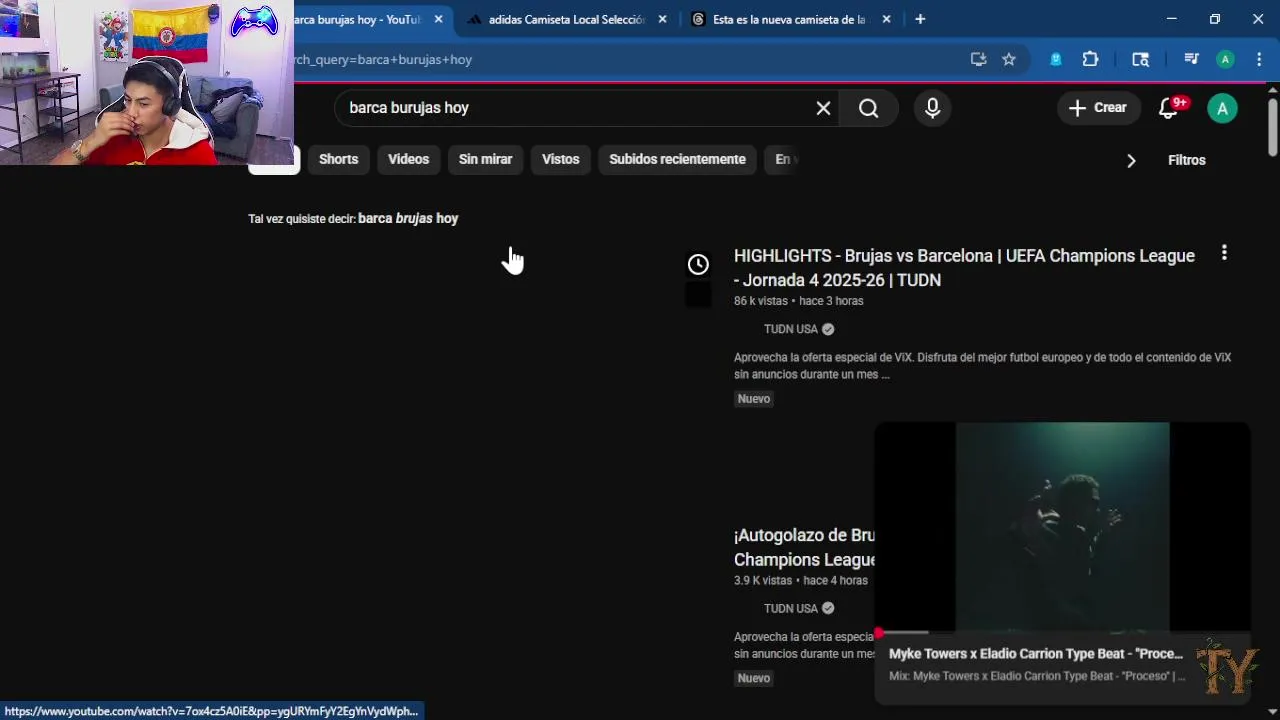Viewport: 1280px width, 720px height.
Task: Clear the search box with the X icon
Action: pyautogui.click(x=823, y=108)
